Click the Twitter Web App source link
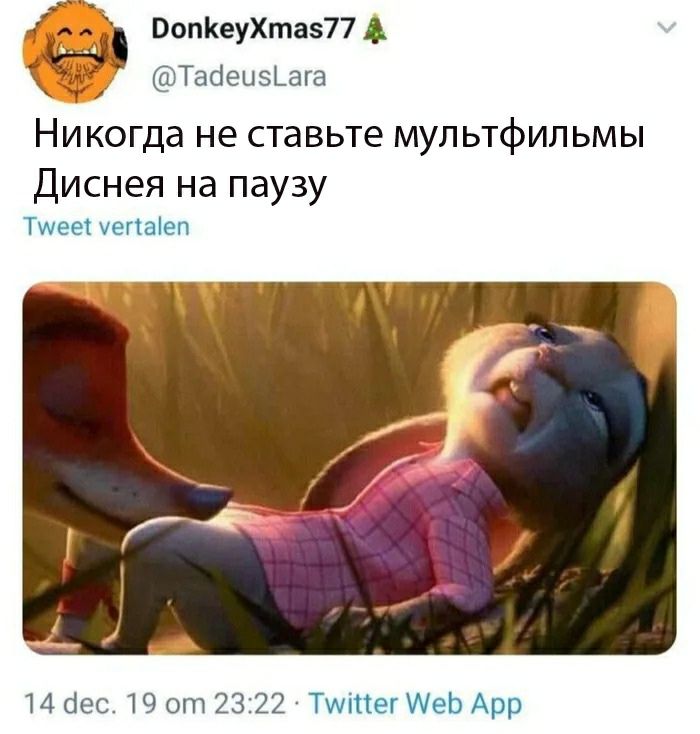Image resolution: width=700 pixels, height=734 pixels. pyautogui.click(x=416, y=704)
